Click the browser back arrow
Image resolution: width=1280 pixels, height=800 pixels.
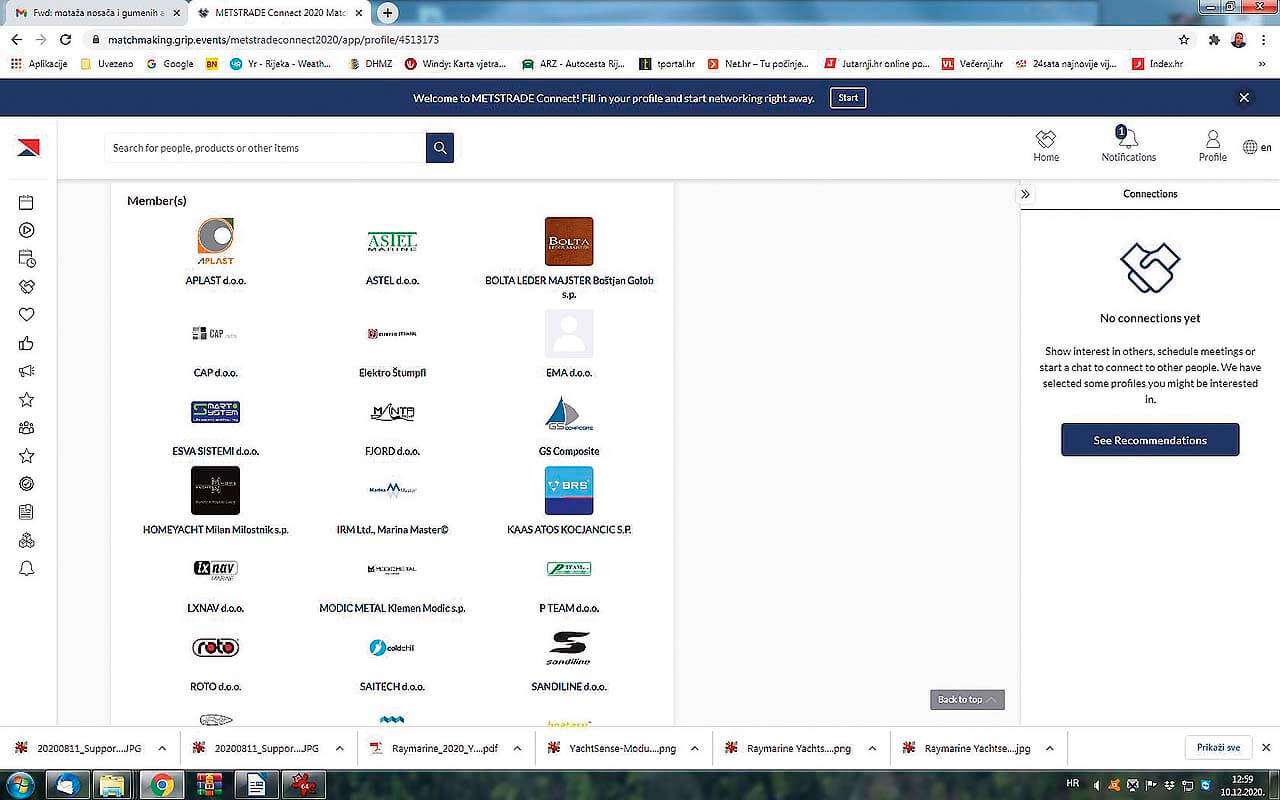(17, 40)
